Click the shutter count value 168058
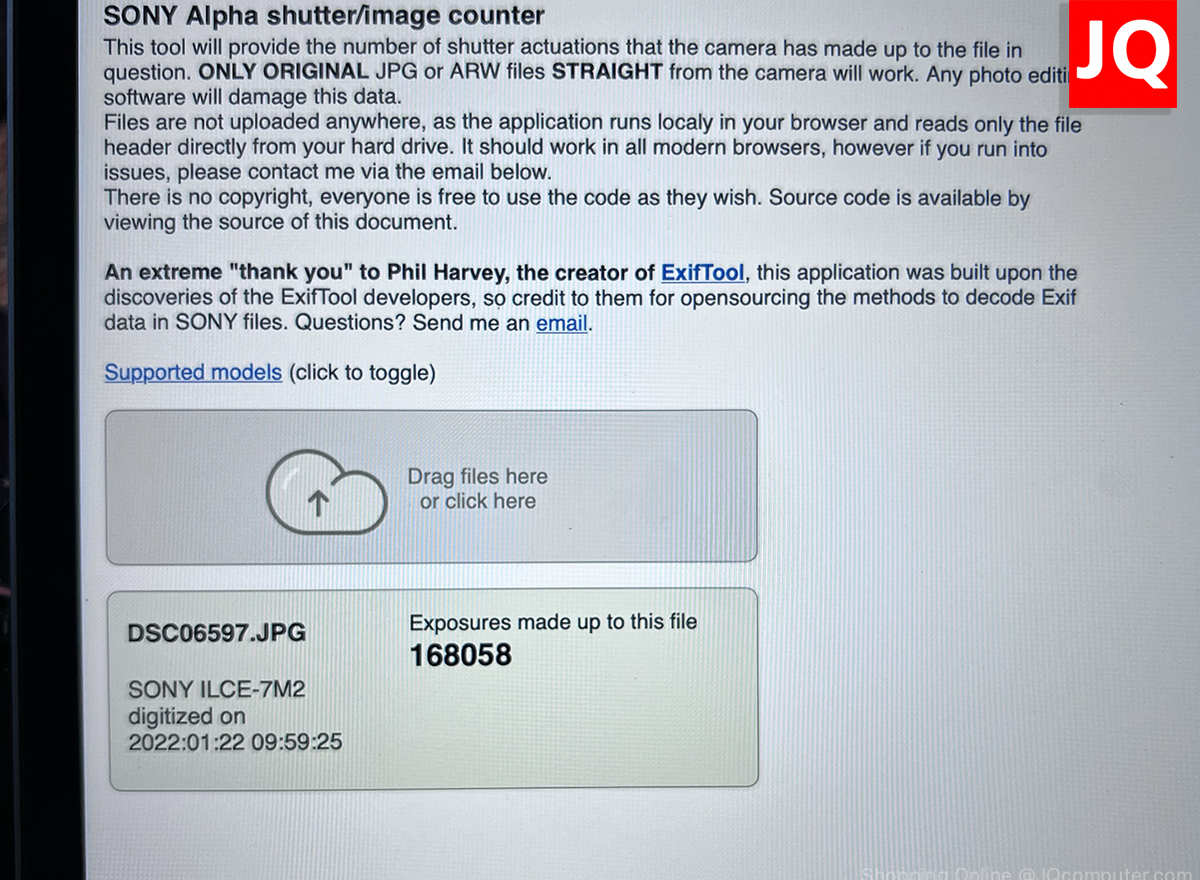This screenshot has width=1200, height=880. click(461, 656)
